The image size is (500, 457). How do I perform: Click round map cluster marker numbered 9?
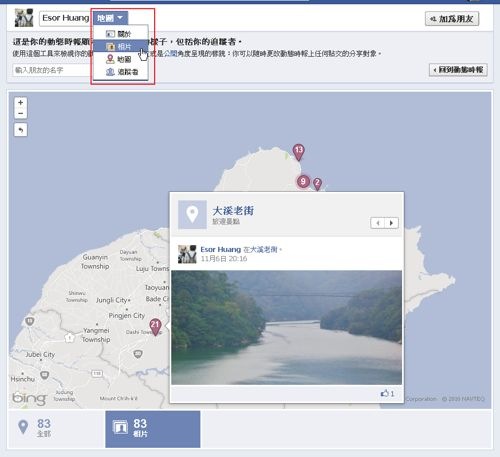[303, 181]
